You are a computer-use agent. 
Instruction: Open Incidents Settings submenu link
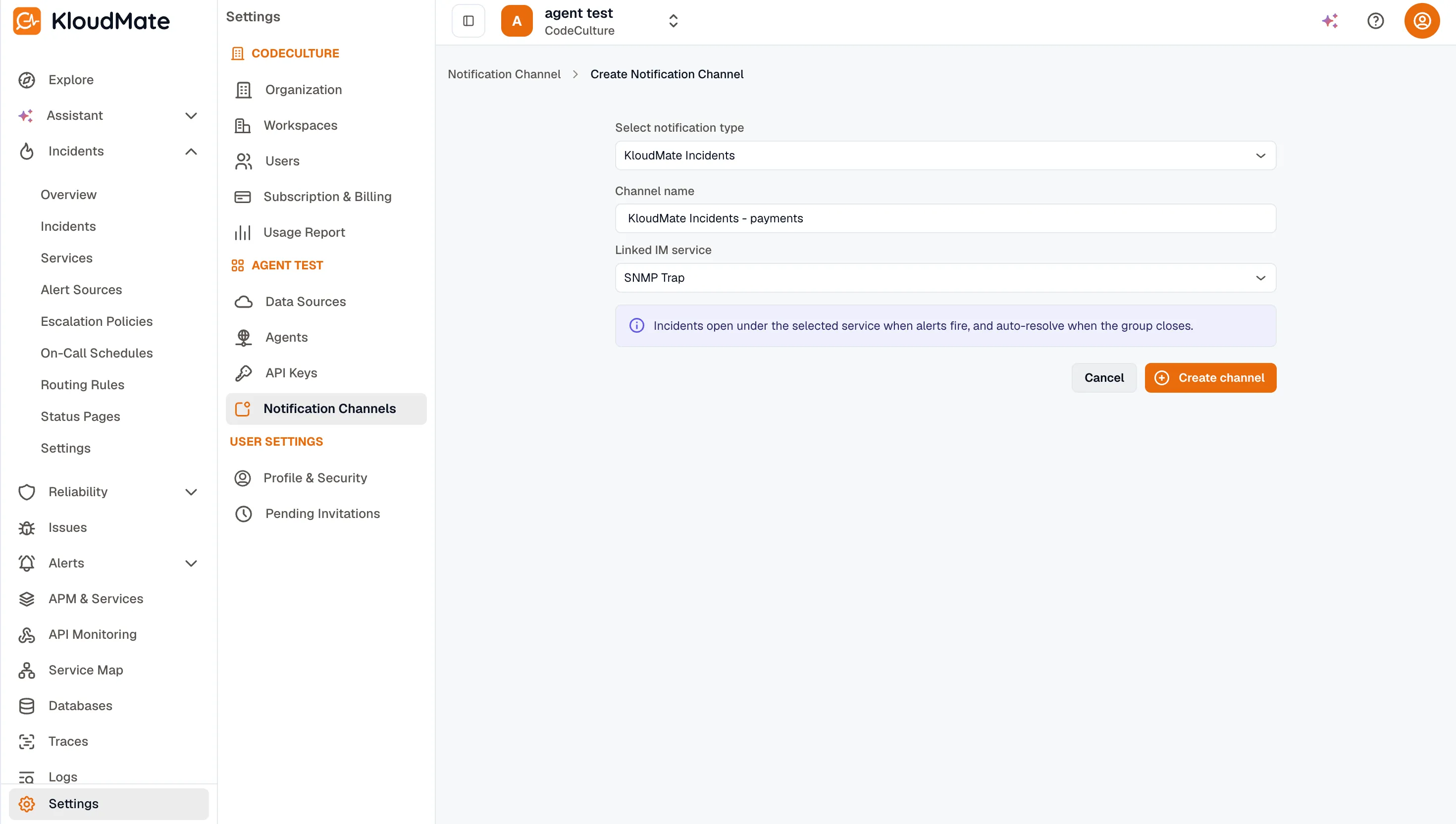click(x=66, y=448)
